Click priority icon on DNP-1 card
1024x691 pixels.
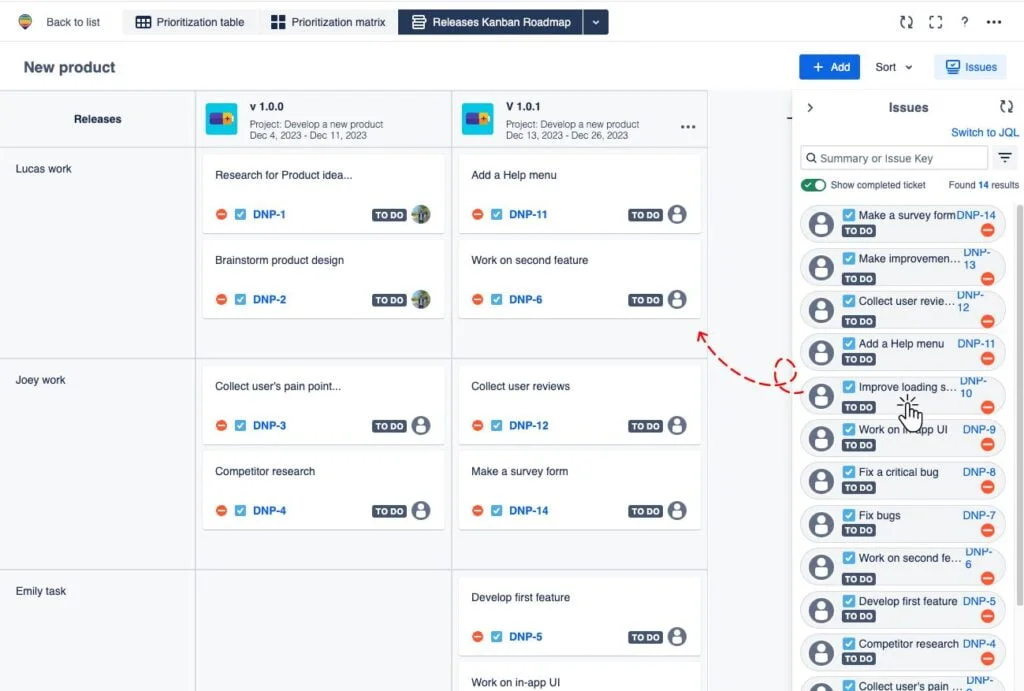[221, 214]
